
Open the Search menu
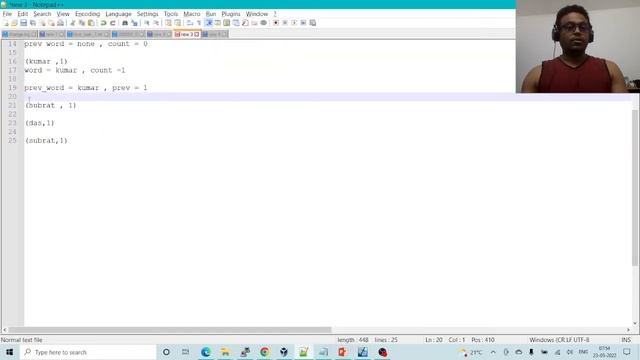coord(42,14)
